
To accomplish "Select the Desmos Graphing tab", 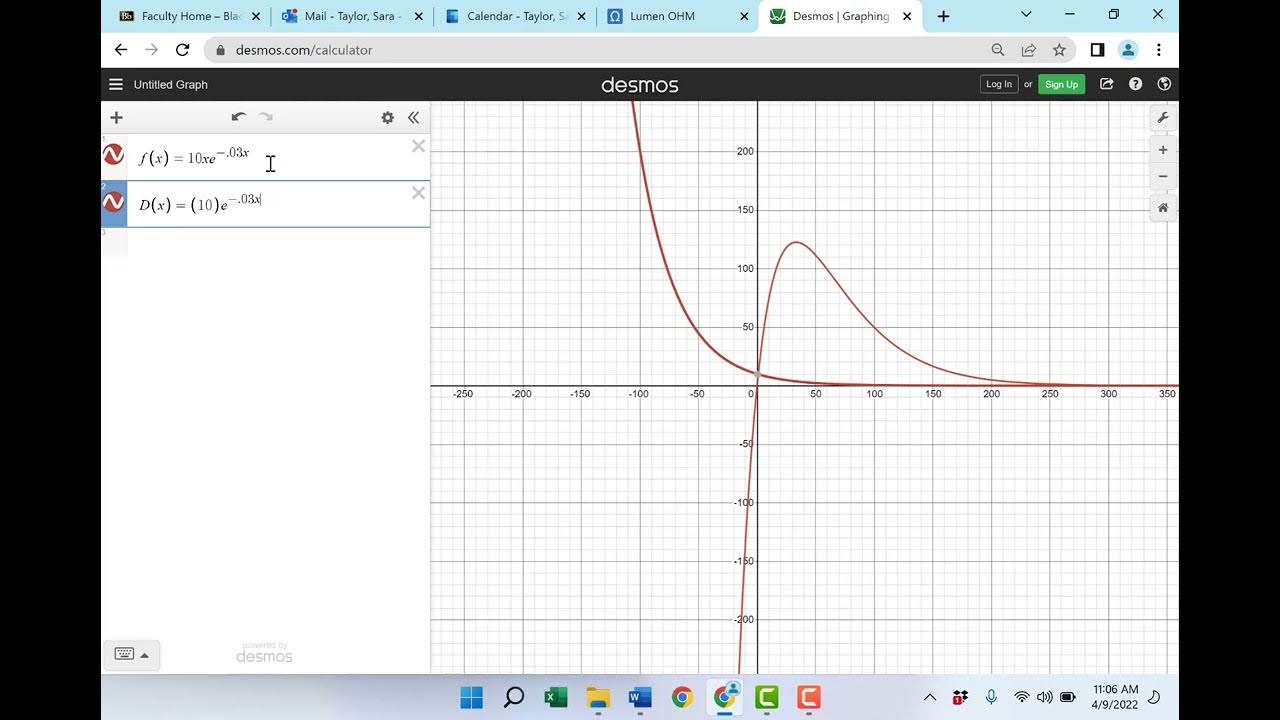I will tap(841, 16).
